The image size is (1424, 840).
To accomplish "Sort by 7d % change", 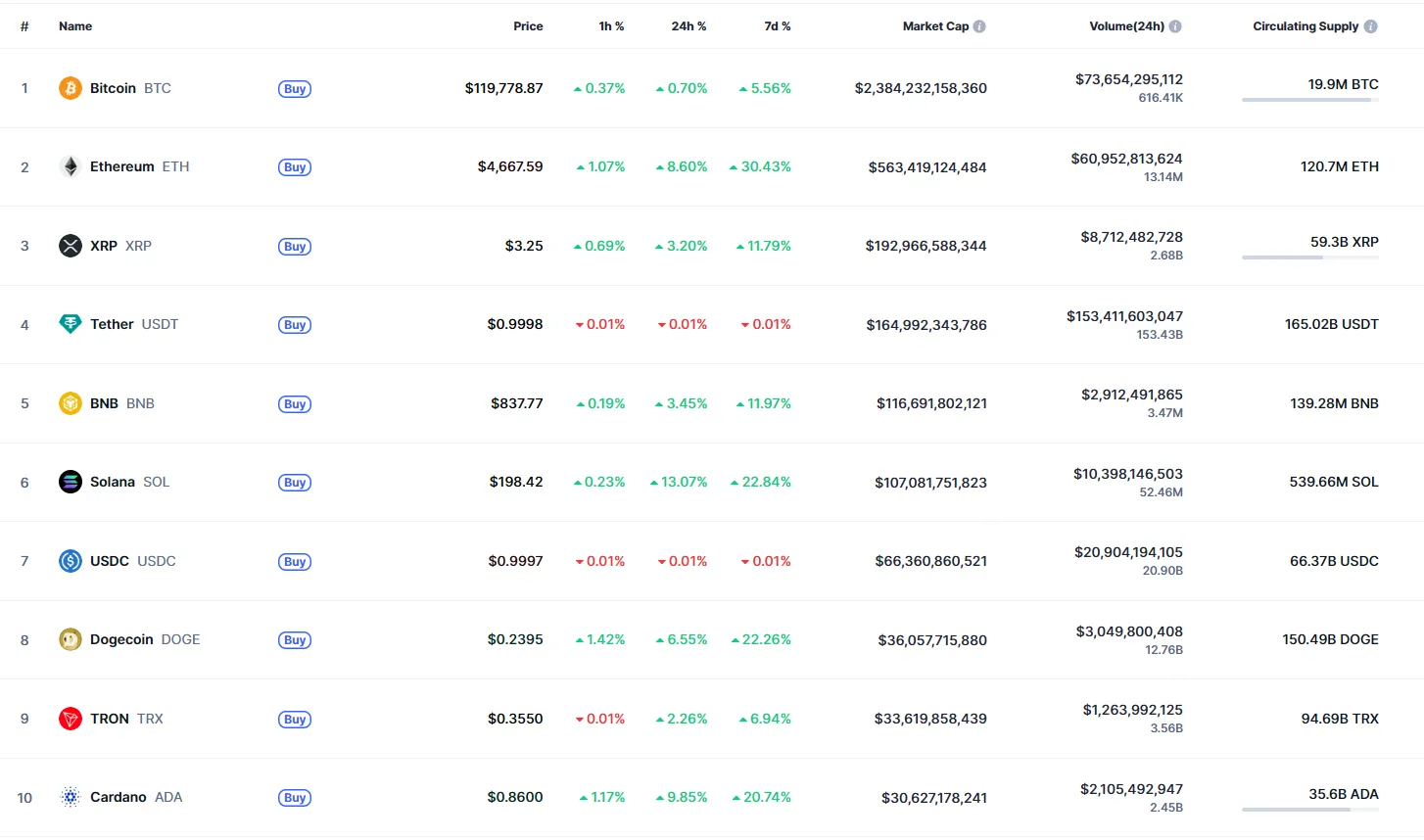I will [778, 26].
